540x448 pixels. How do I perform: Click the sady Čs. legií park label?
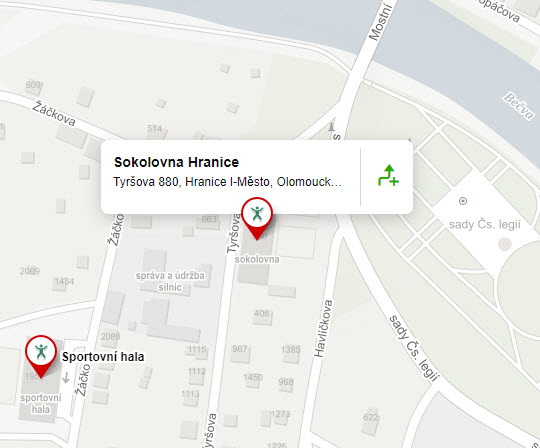click(x=485, y=225)
